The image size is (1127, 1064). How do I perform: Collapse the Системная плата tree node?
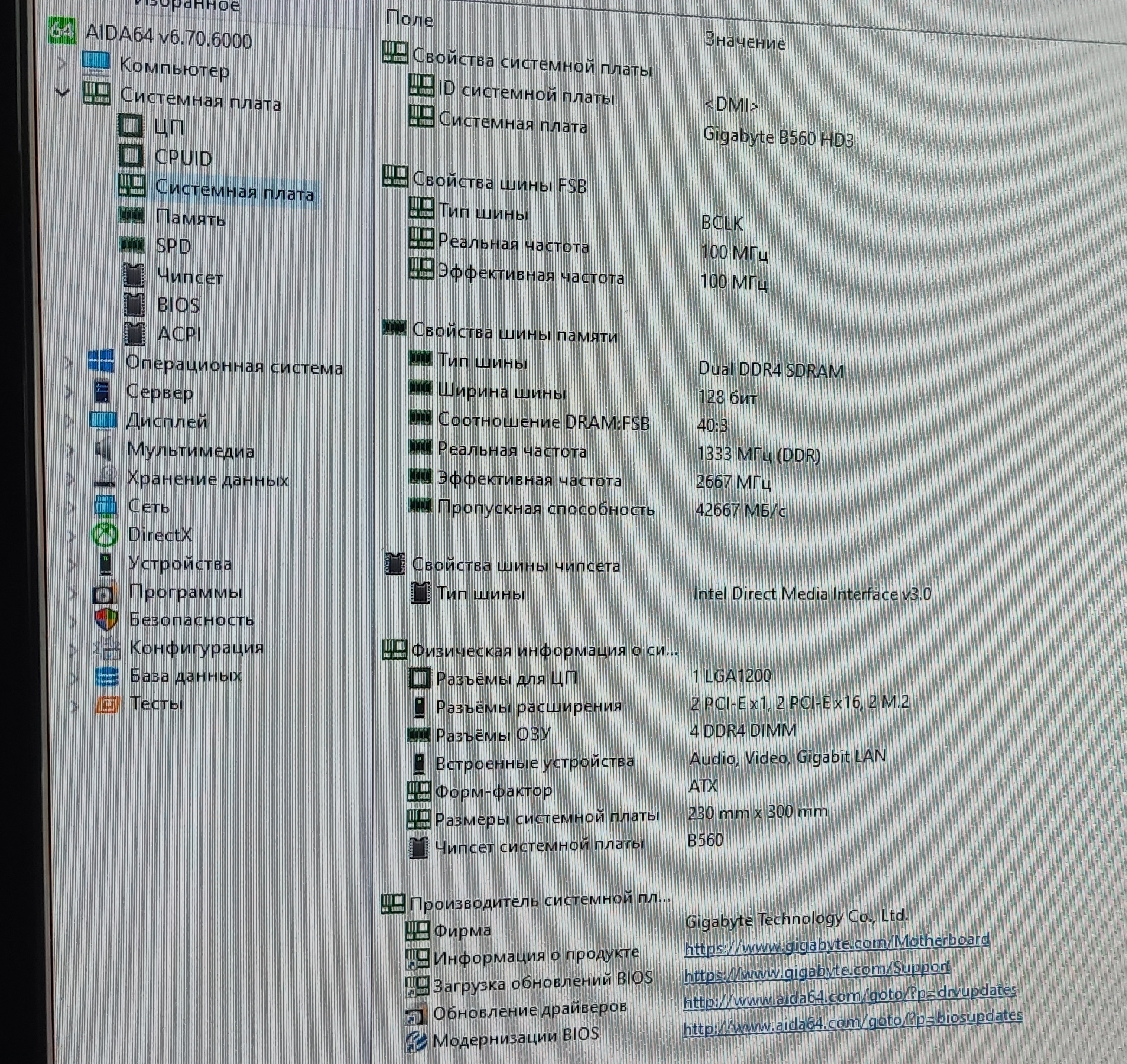click(x=61, y=93)
